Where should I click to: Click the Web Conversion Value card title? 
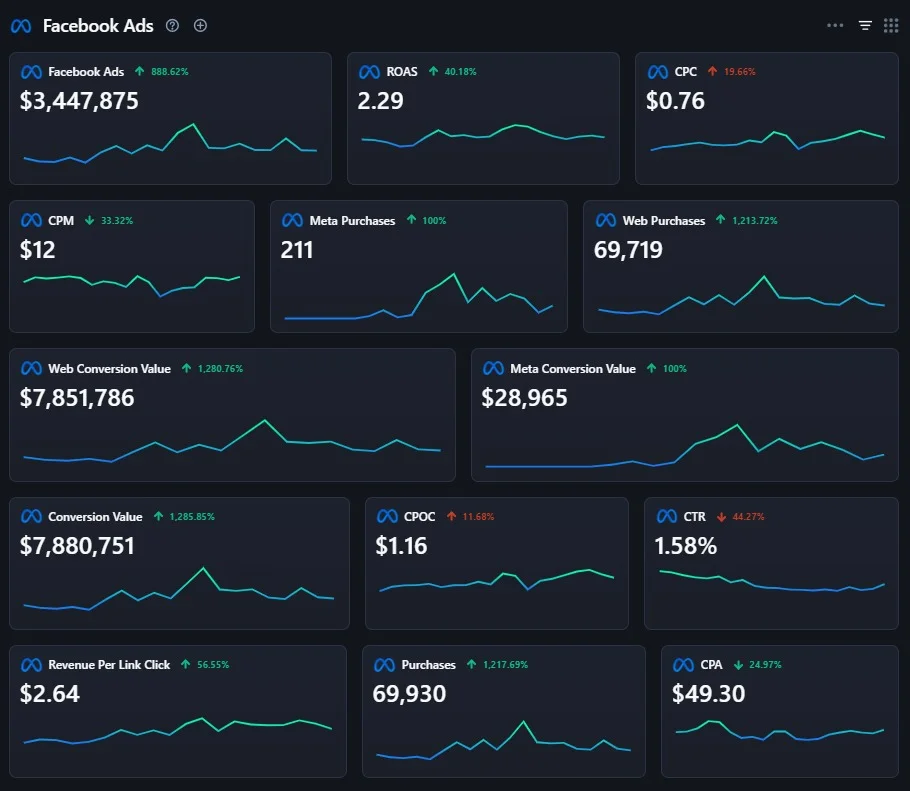point(110,369)
